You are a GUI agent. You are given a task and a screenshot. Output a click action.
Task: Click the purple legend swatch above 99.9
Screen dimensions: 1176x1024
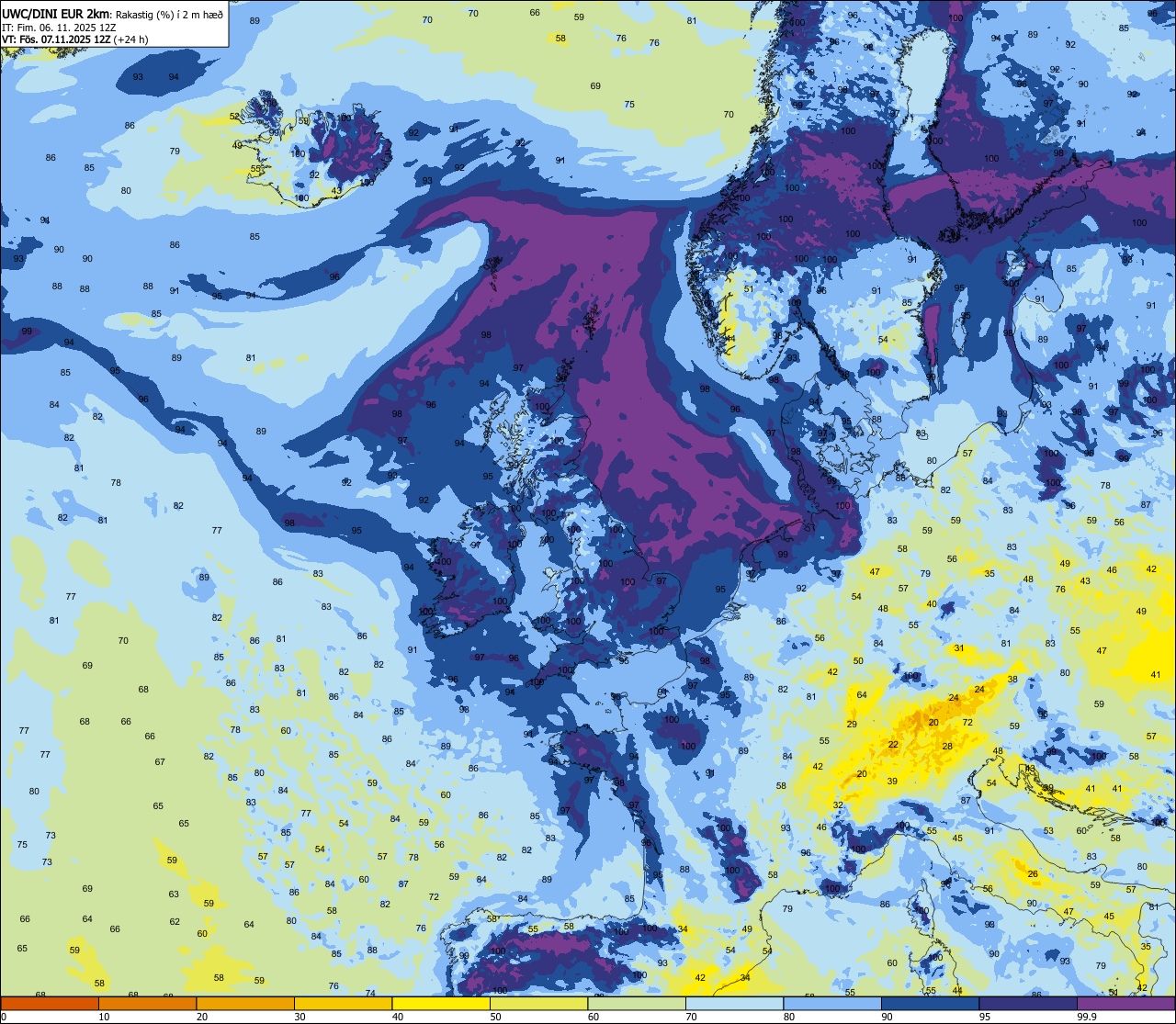1126,1003
